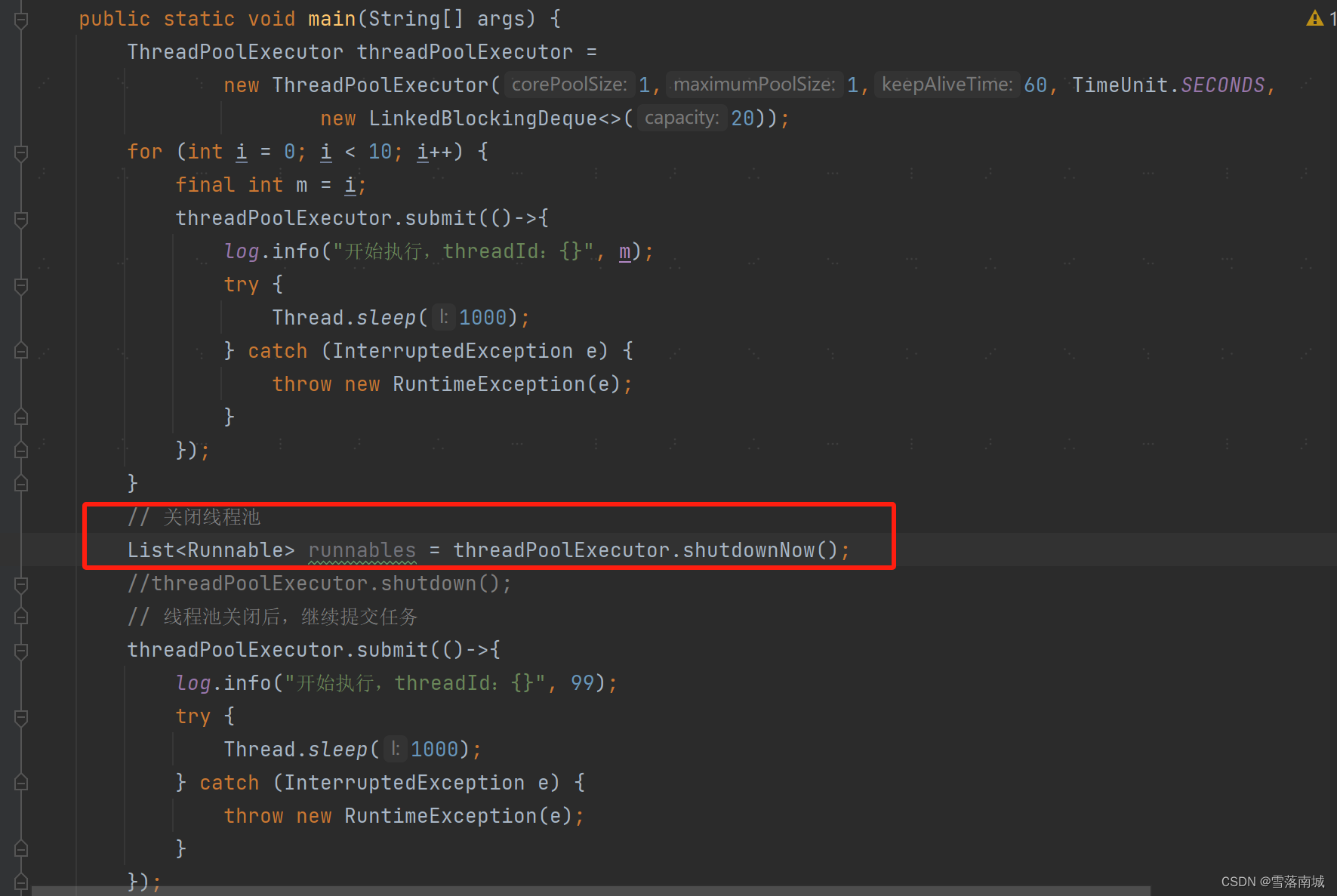Click the SECONDS constant
Image resolution: width=1337 pixels, height=896 pixels.
pyautogui.click(x=1222, y=85)
